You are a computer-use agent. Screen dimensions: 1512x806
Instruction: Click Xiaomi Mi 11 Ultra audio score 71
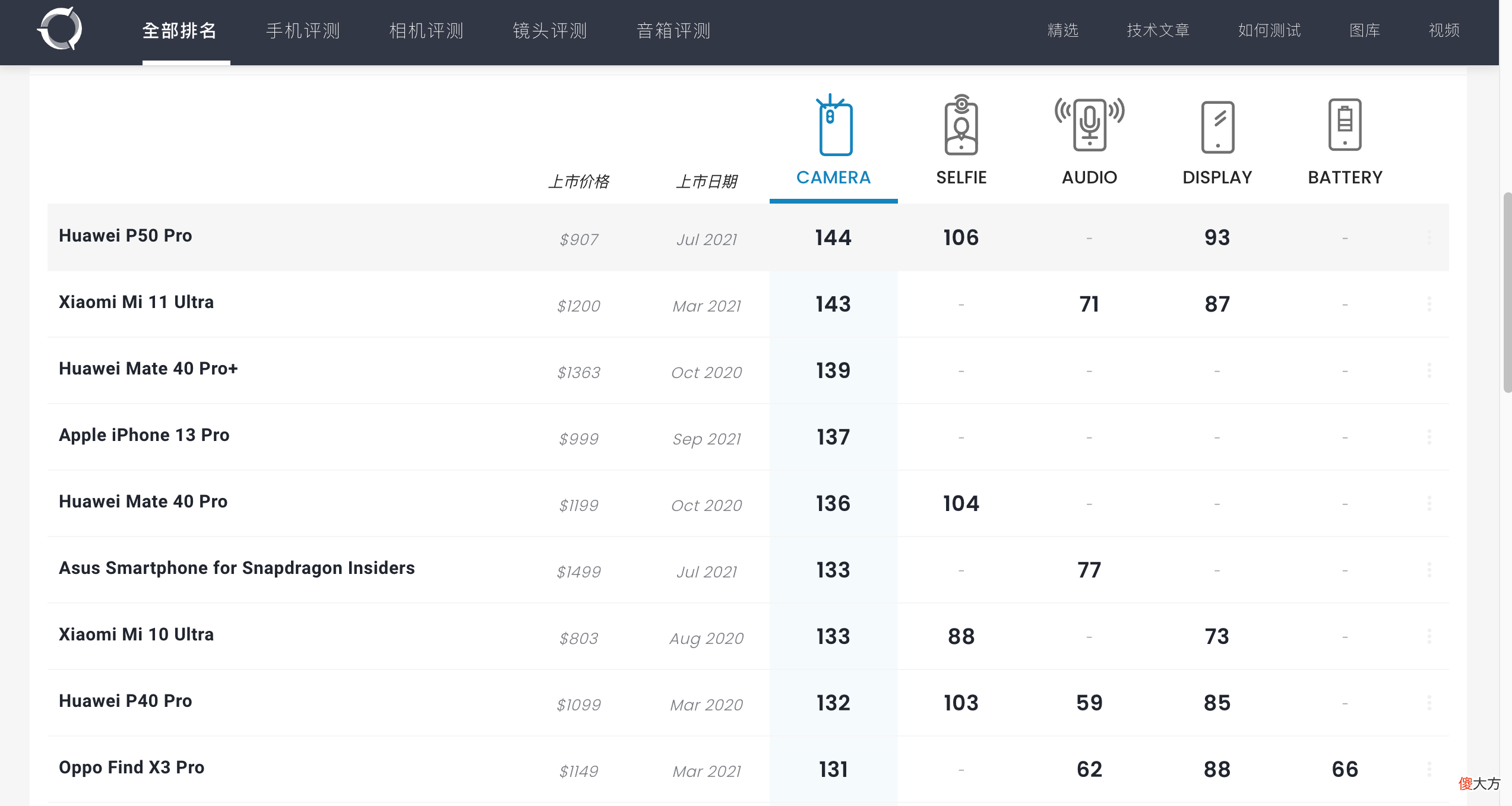coord(1089,304)
